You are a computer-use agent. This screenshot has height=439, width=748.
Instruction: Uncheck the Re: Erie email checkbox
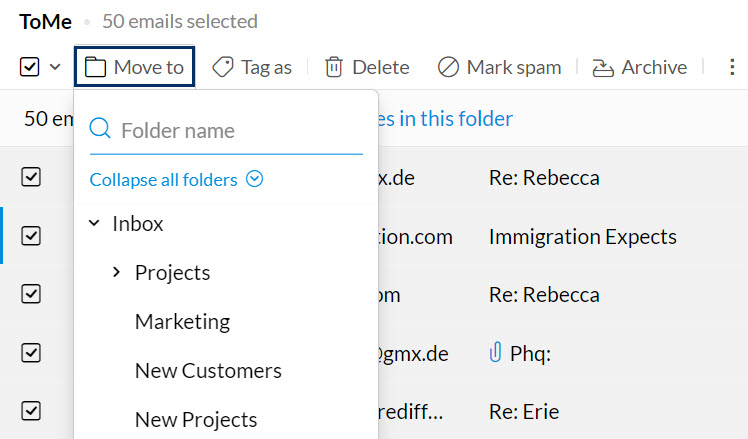31,411
